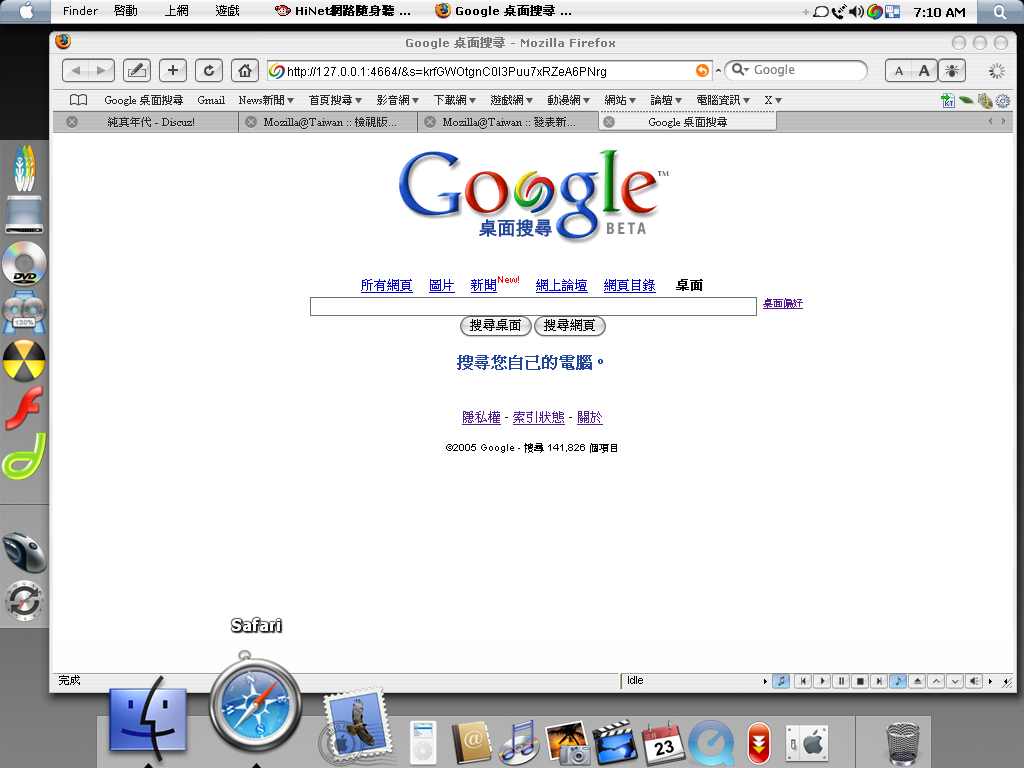
Task: Click the bookmarks book icon
Action: [x=79, y=100]
